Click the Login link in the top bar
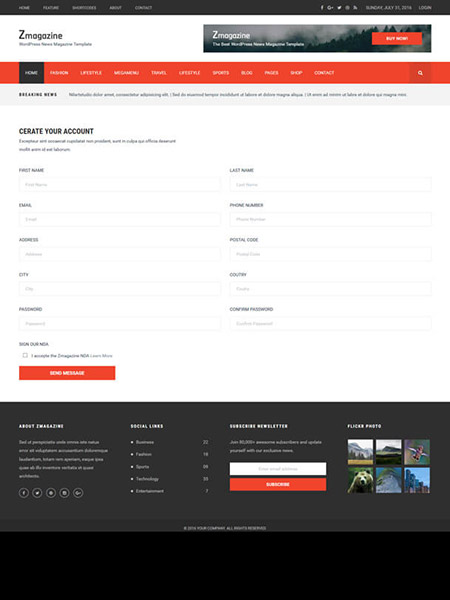 (x=425, y=8)
